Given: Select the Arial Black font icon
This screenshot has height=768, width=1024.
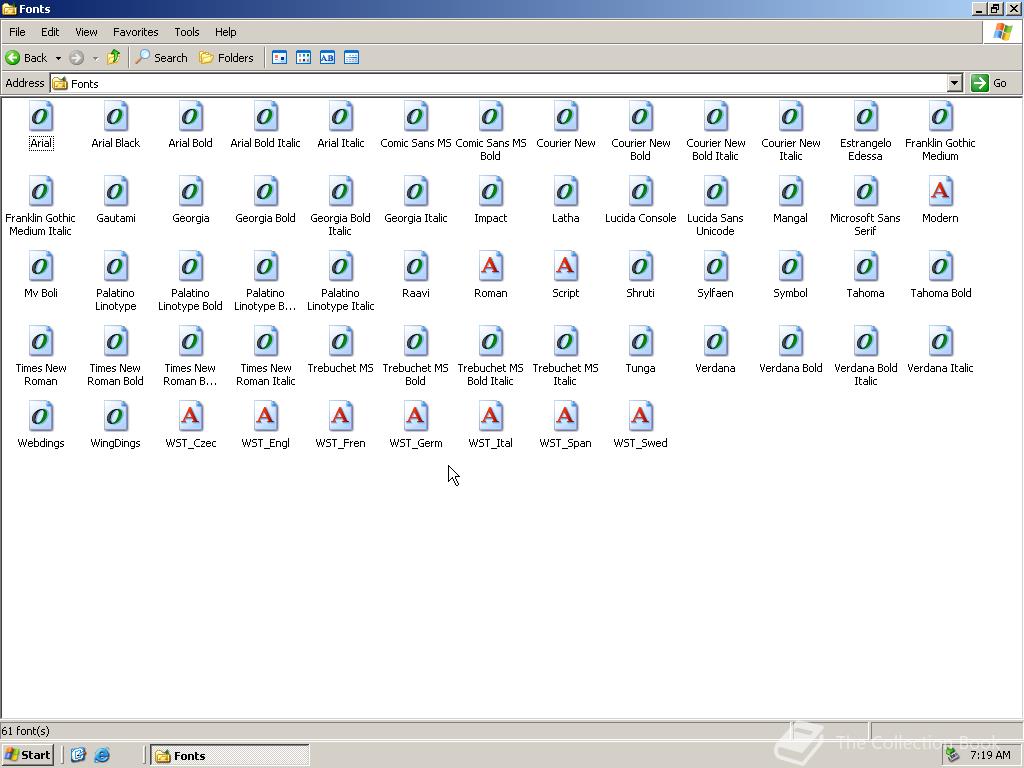Looking at the screenshot, I should (116, 117).
